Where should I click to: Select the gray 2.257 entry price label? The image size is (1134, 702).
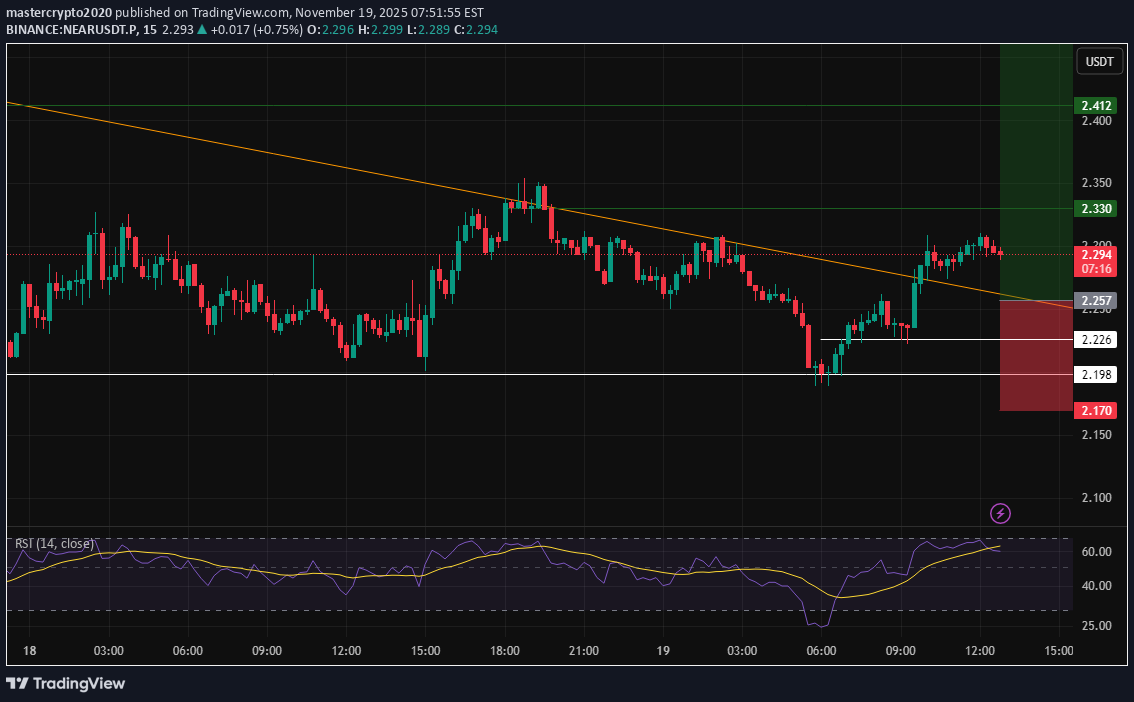1097,301
